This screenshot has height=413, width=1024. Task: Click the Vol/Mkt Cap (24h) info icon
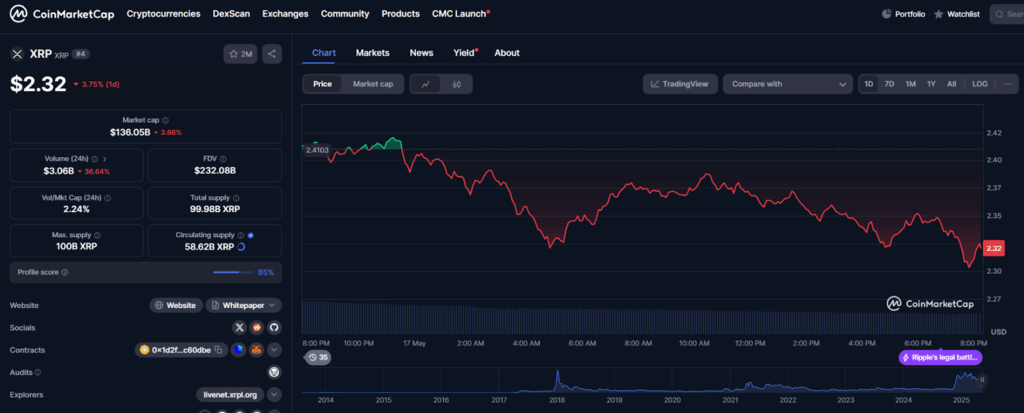[x=108, y=197]
